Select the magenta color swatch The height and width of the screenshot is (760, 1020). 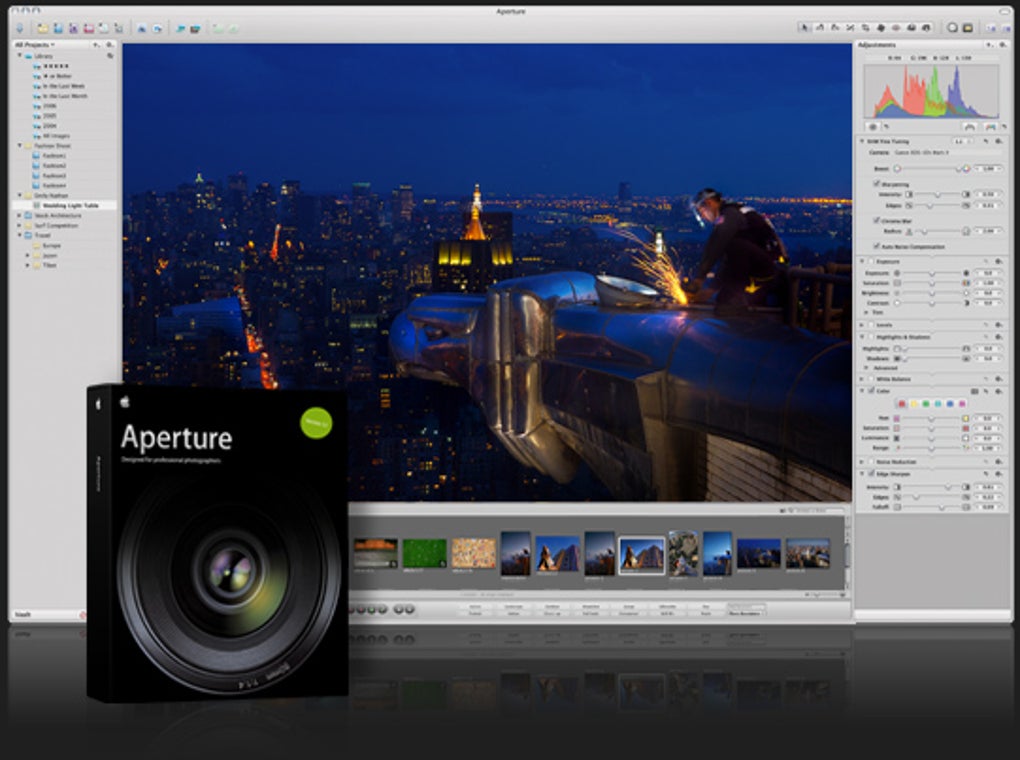tap(961, 404)
